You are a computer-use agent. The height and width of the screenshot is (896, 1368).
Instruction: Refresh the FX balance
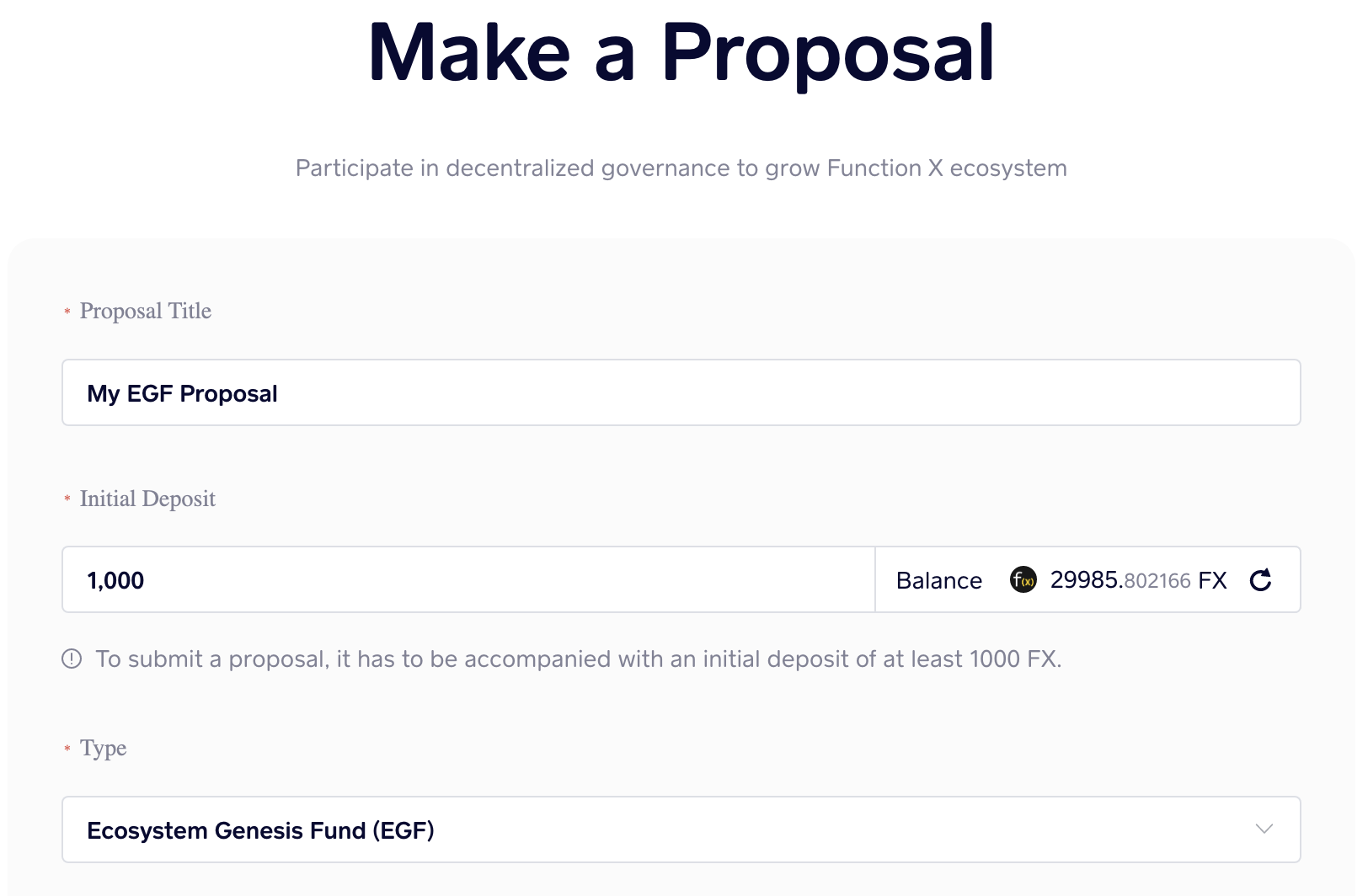pyautogui.click(x=1260, y=580)
